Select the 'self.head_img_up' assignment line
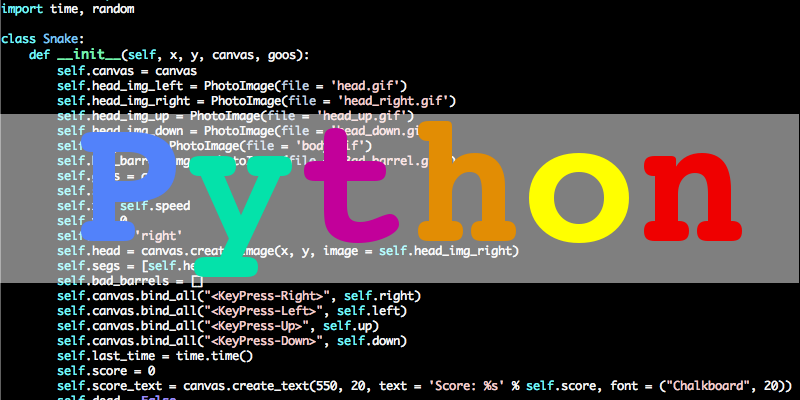This screenshot has height=400, width=800. 236,116
